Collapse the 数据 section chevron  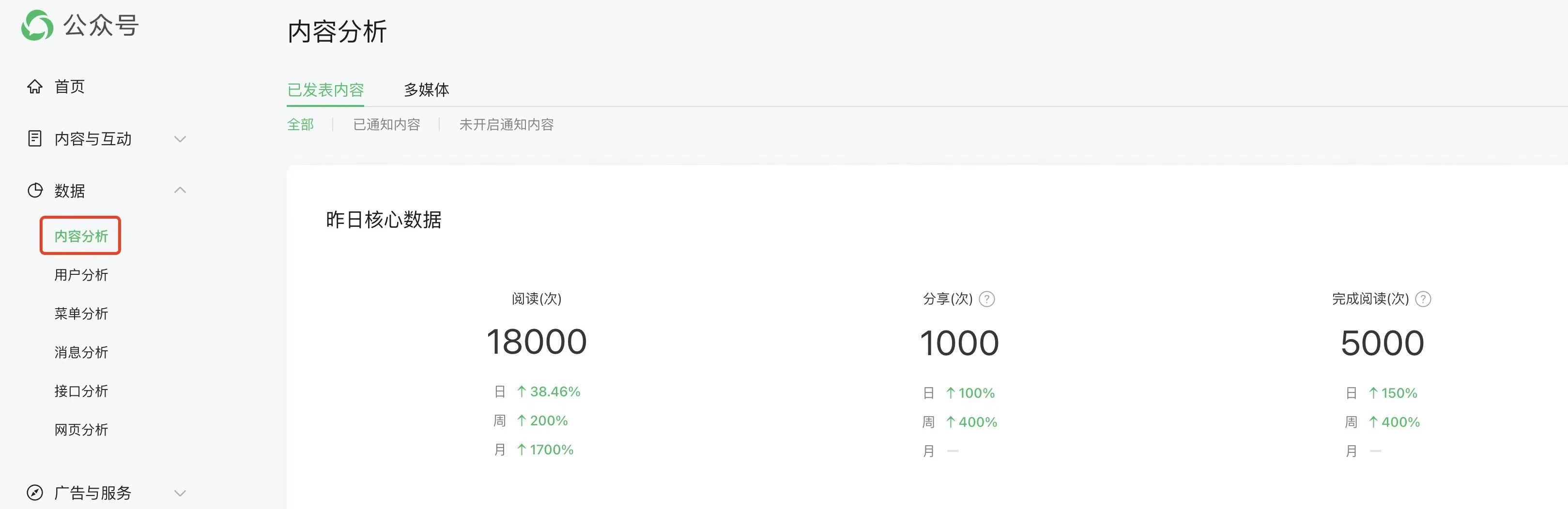coord(180,190)
